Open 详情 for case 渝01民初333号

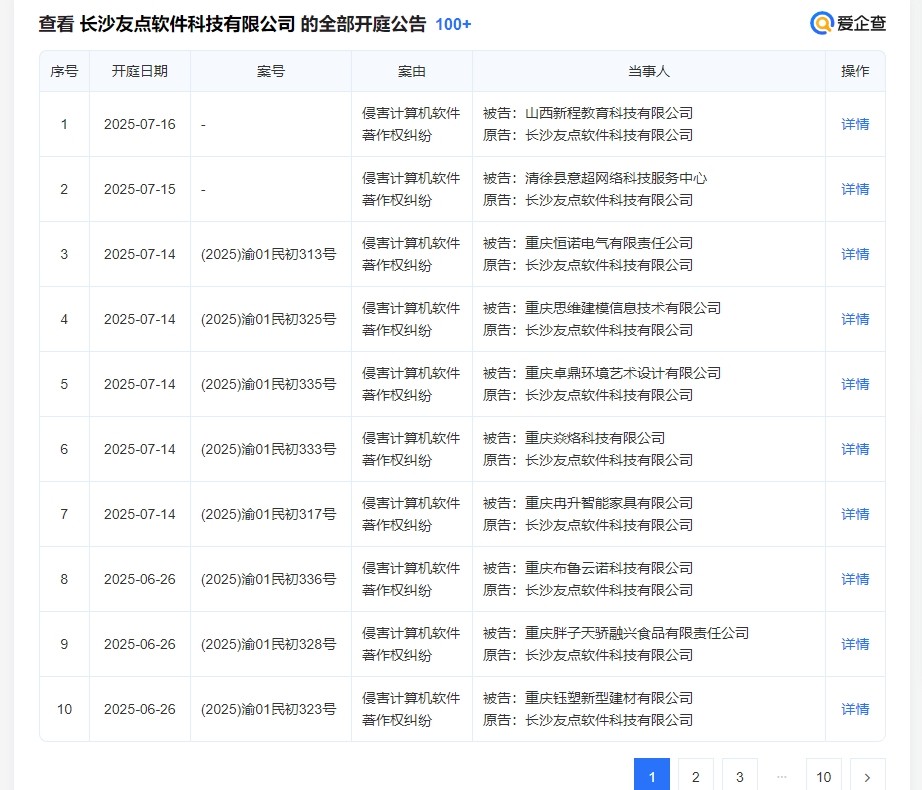(855, 449)
